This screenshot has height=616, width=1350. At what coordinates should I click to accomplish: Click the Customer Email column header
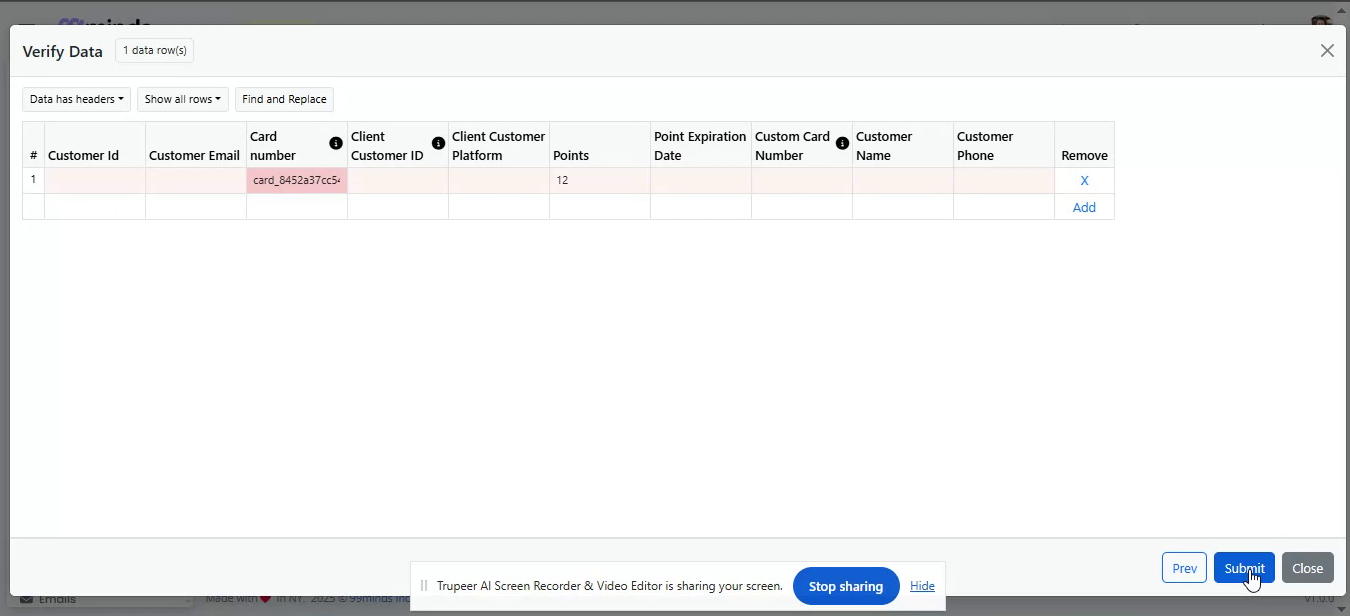point(196,145)
